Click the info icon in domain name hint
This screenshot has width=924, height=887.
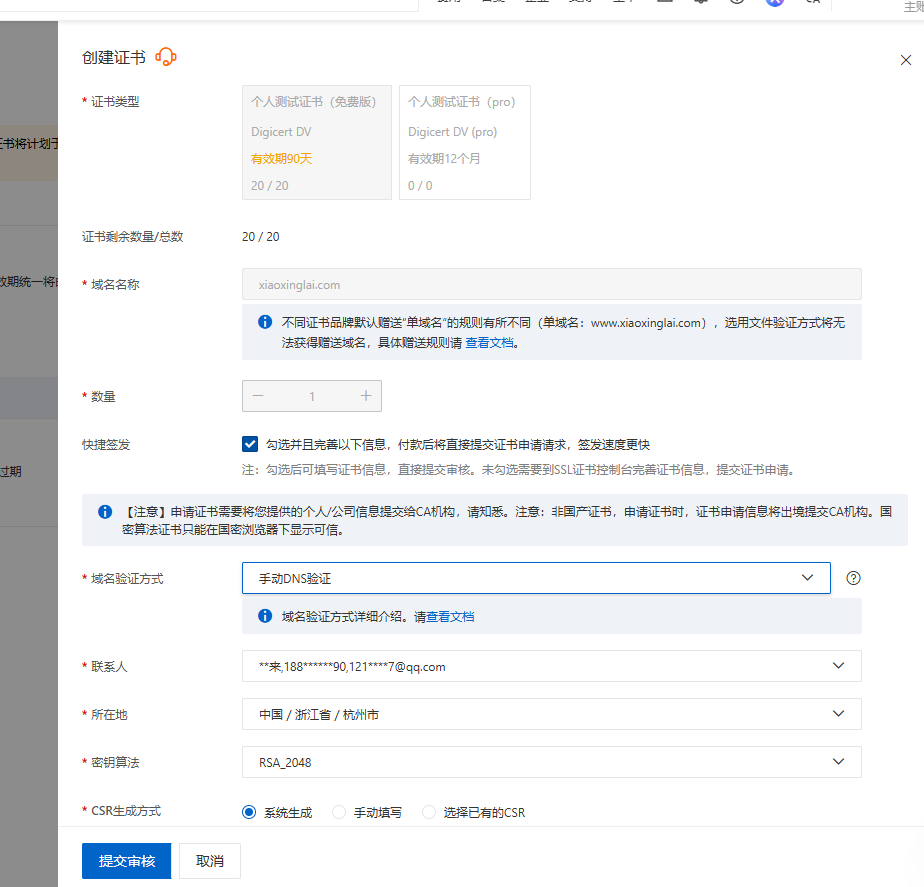point(265,323)
